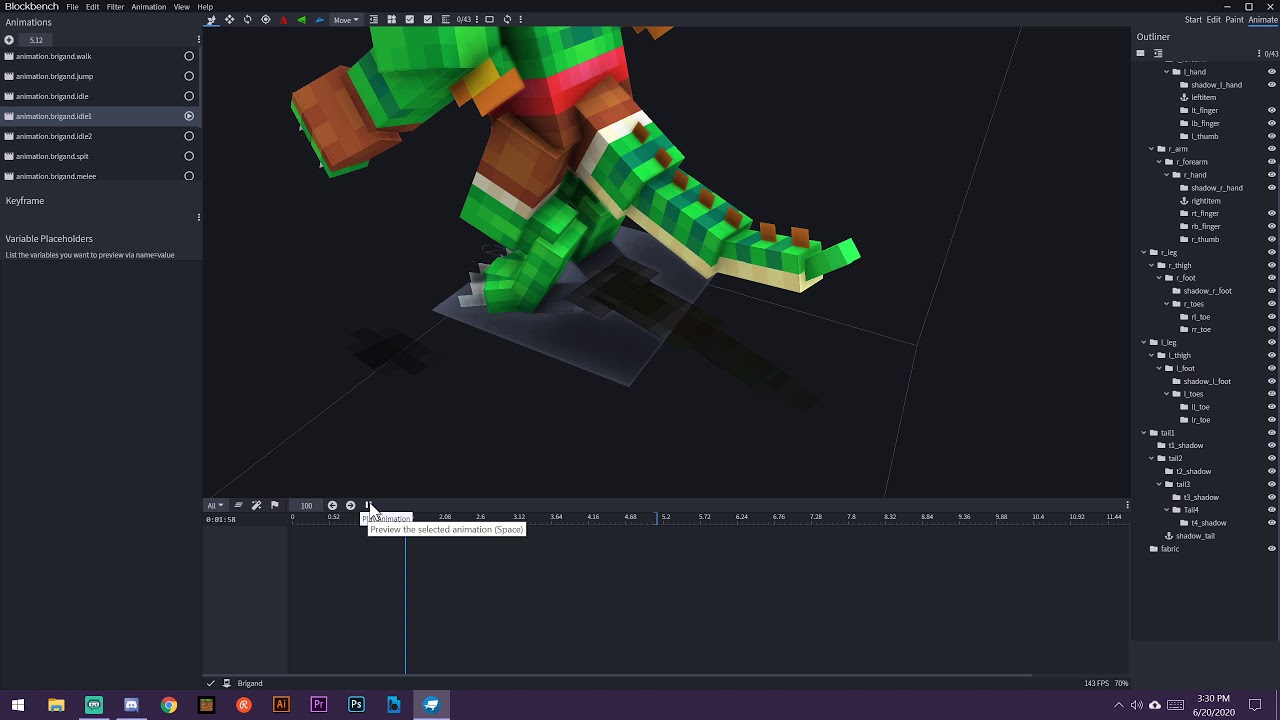Click the anchor icon for leftitem
Image resolution: width=1280 pixels, height=720 pixels.
click(1184, 98)
